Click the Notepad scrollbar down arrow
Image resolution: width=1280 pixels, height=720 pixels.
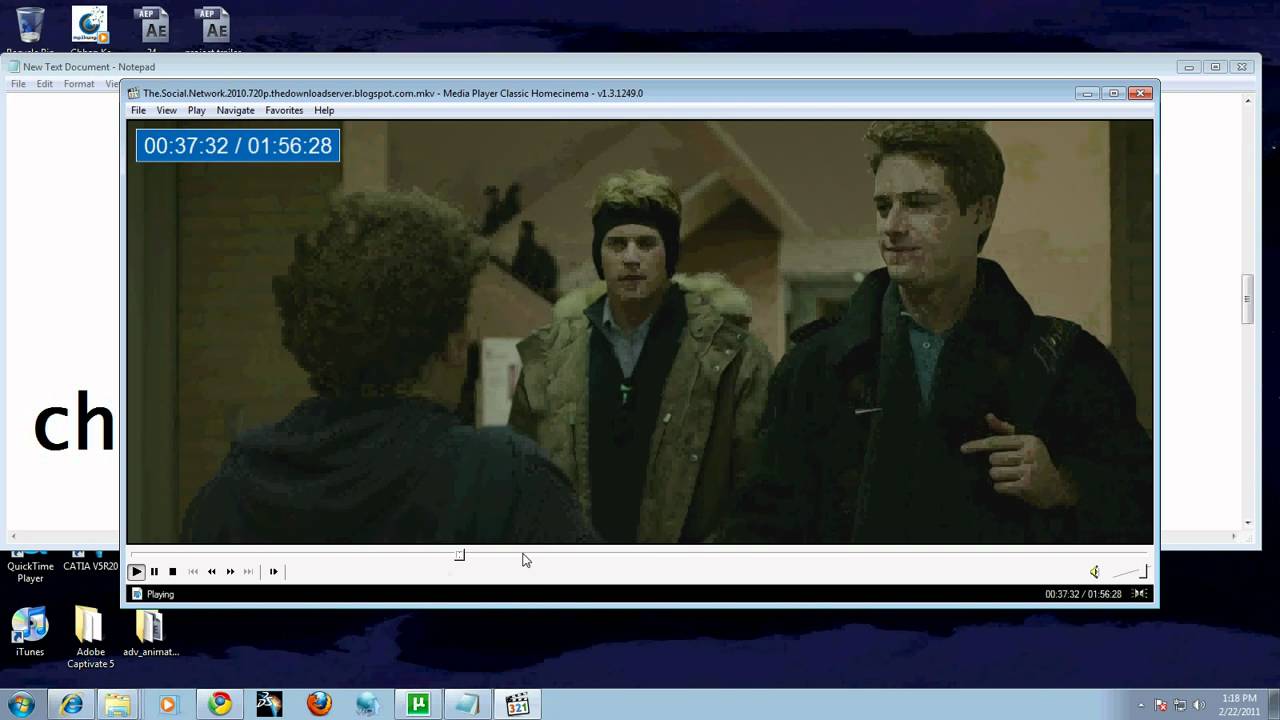click(1247, 523)
